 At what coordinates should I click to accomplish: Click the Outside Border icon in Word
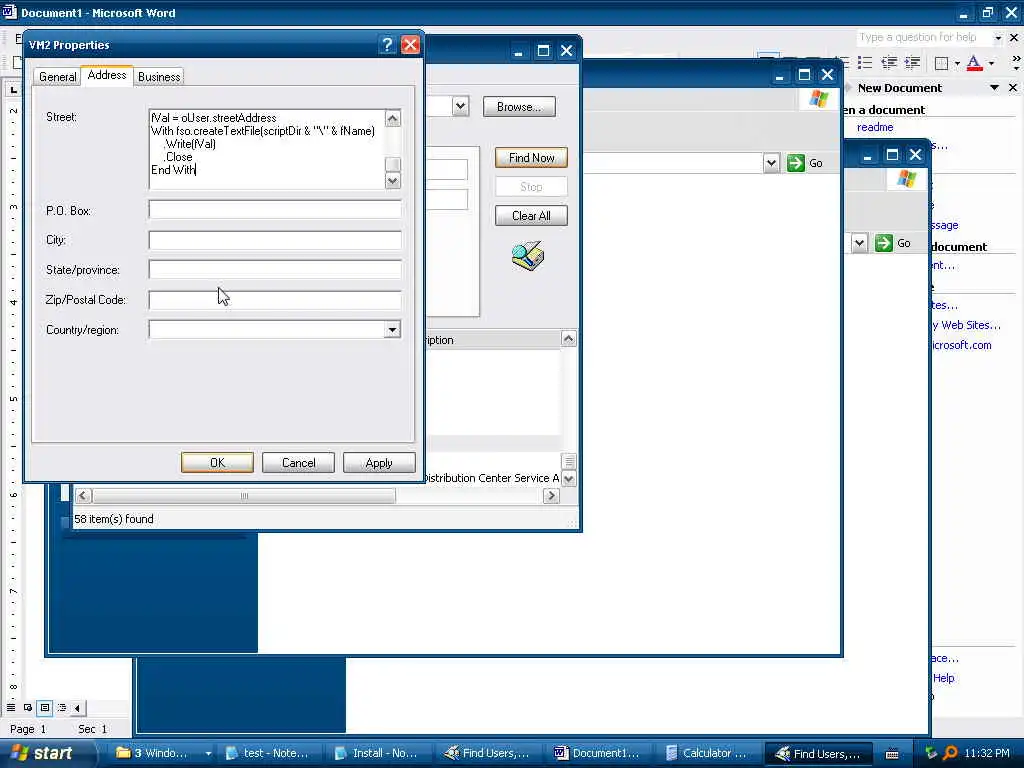click(x=941, y=63)
